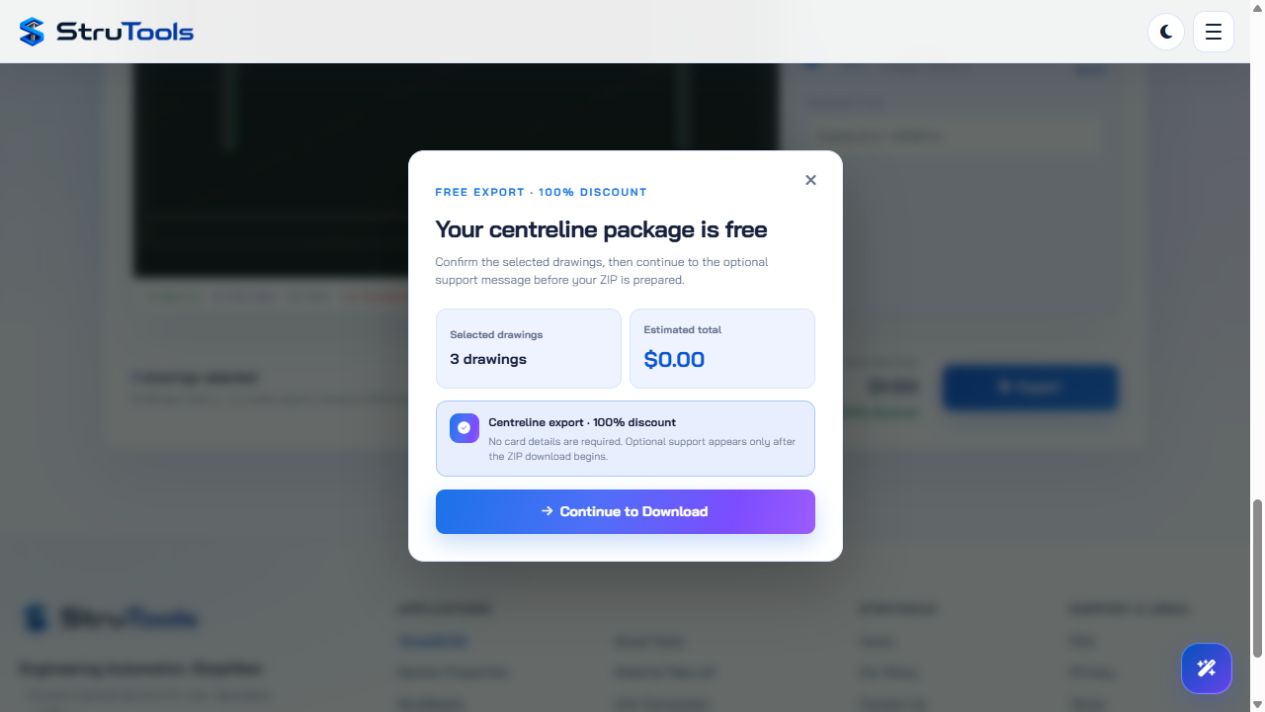Click the purple checkmark discount badge icon

tap(464, 428)
